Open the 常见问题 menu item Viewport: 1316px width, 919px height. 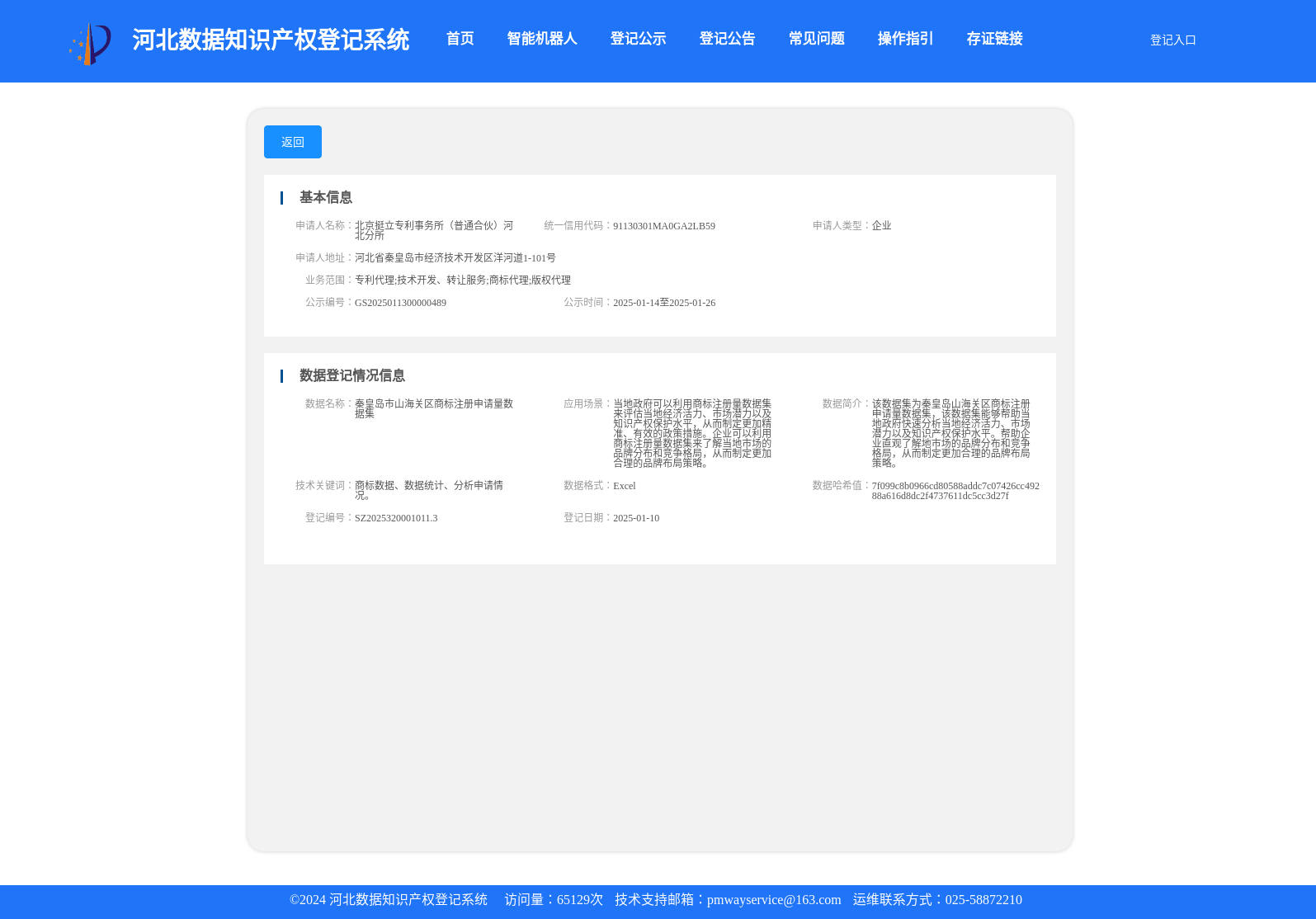[x=816, y=39]
